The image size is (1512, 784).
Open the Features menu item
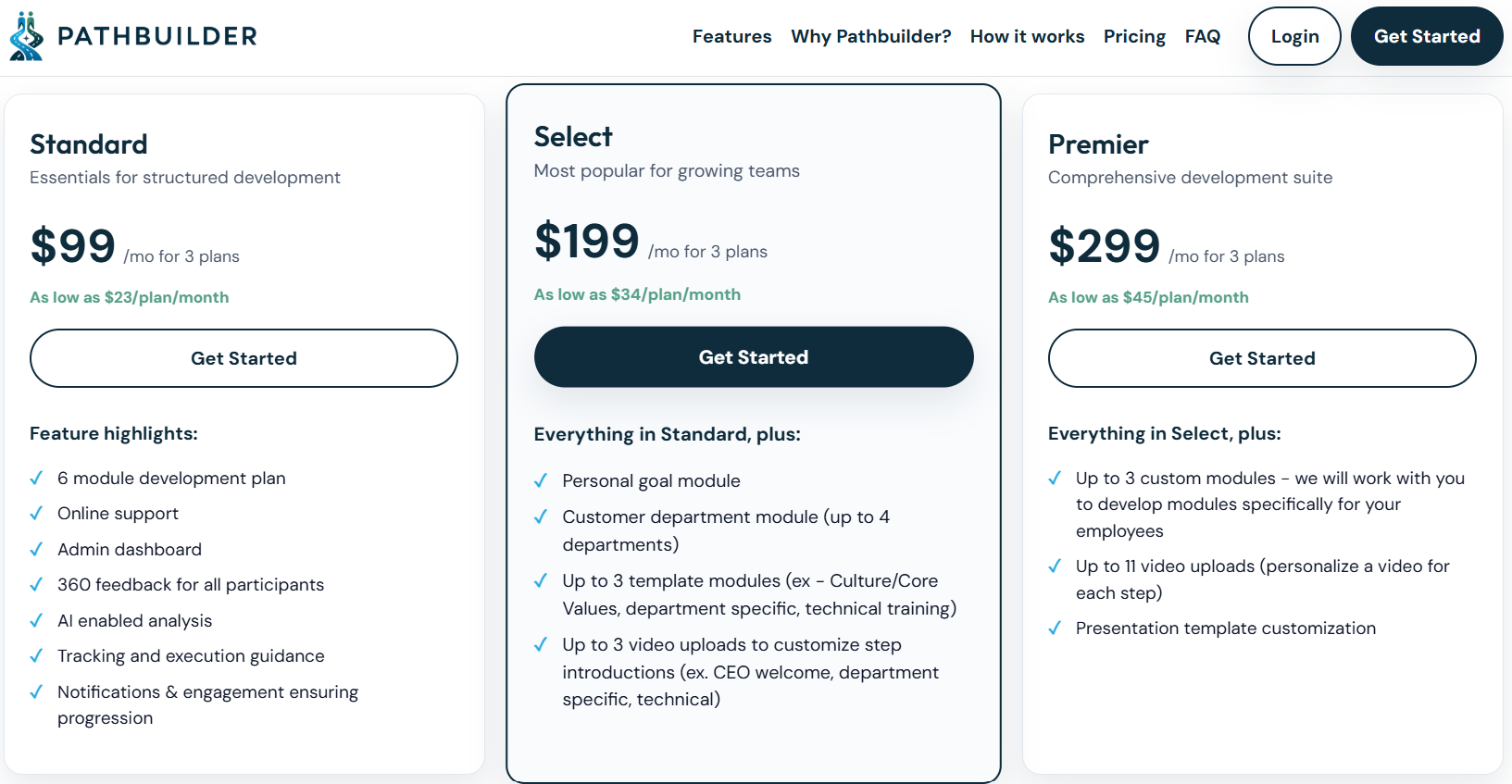tap(731, 36)
